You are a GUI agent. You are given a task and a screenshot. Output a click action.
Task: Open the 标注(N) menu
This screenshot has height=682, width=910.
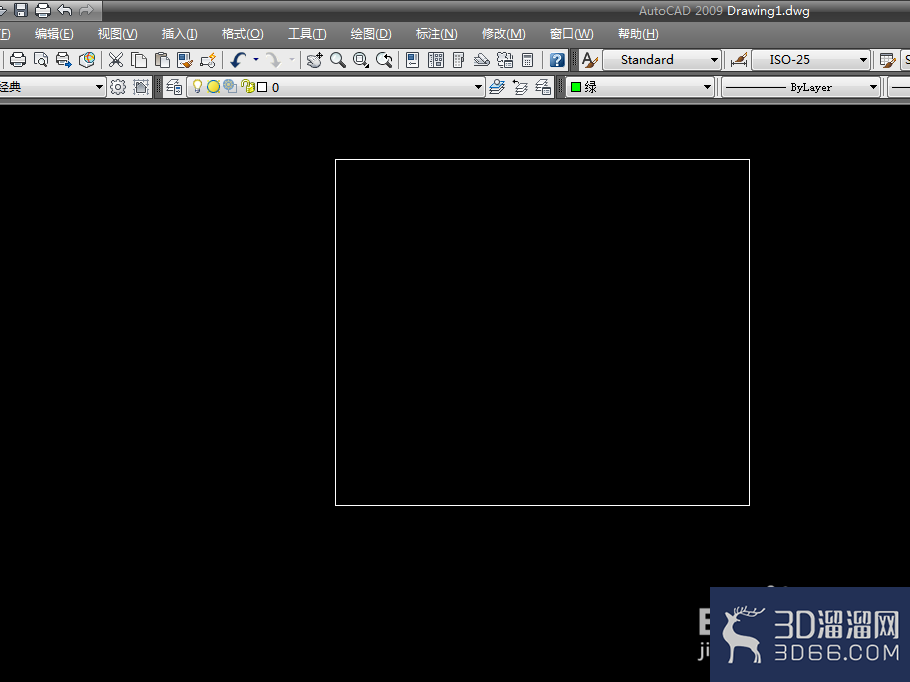(x=436, y=34)
